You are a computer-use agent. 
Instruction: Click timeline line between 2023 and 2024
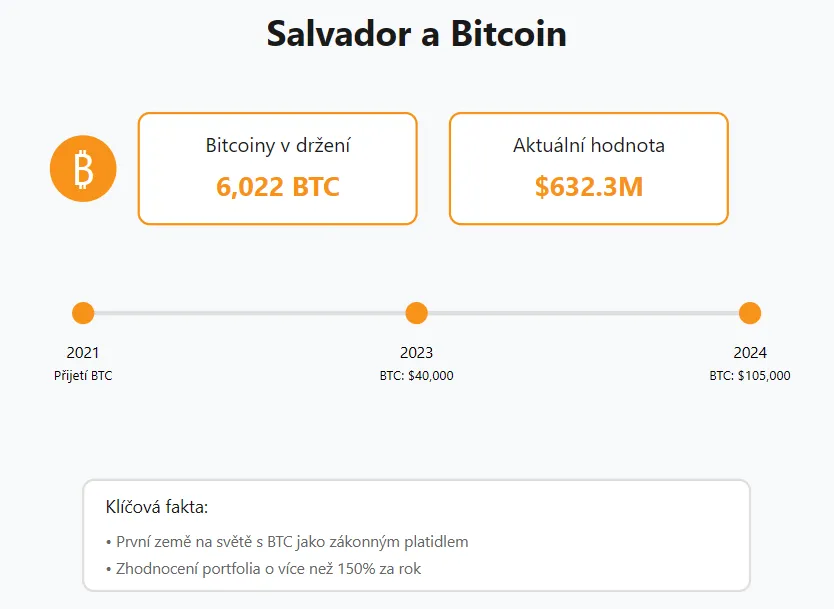(583, 313)
